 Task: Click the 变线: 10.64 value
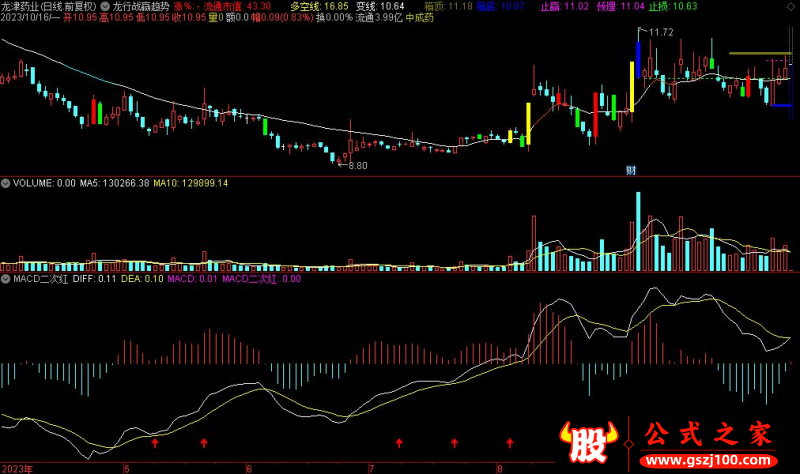[380, 7]
